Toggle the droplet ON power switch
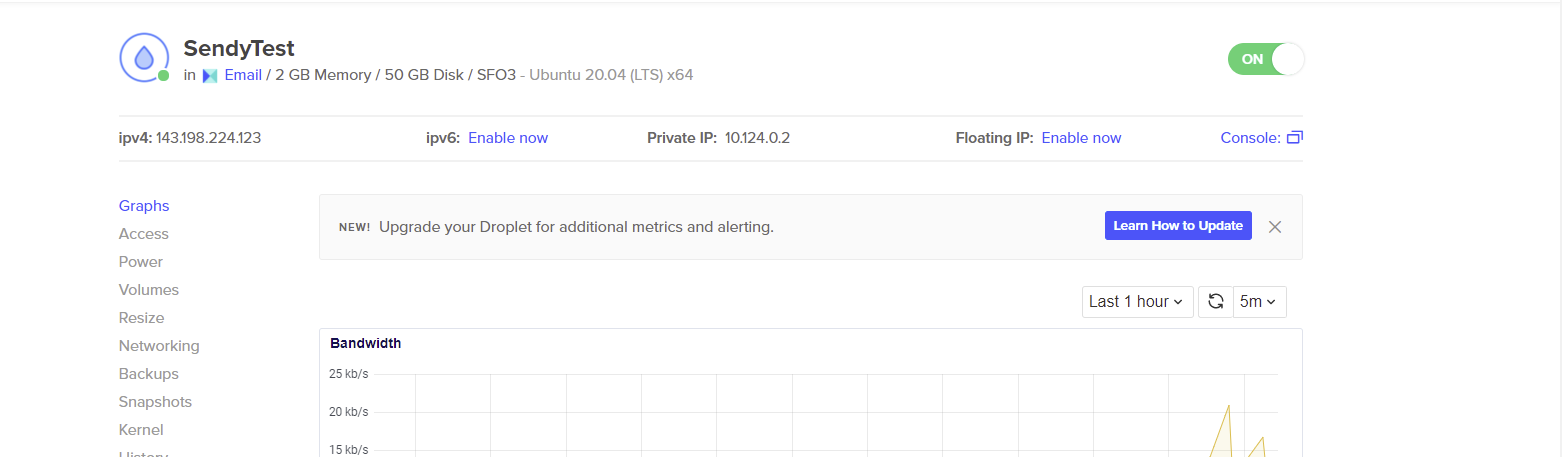The width and height of the screenshot is (1562, 457). click(x=1266, y=59)
